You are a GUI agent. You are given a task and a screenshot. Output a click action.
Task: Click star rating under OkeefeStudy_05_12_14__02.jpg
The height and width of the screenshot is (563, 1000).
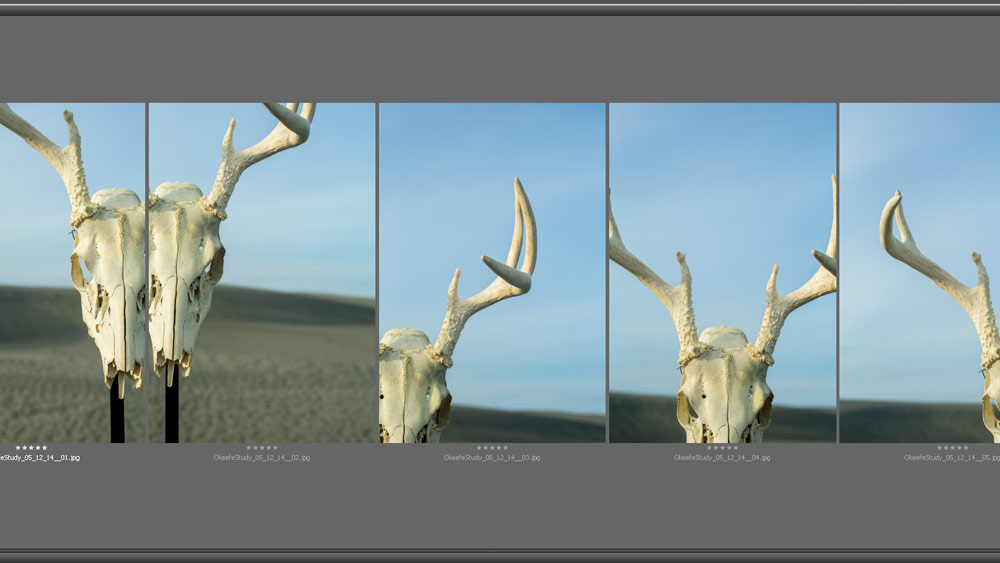[x=262, y=448]
